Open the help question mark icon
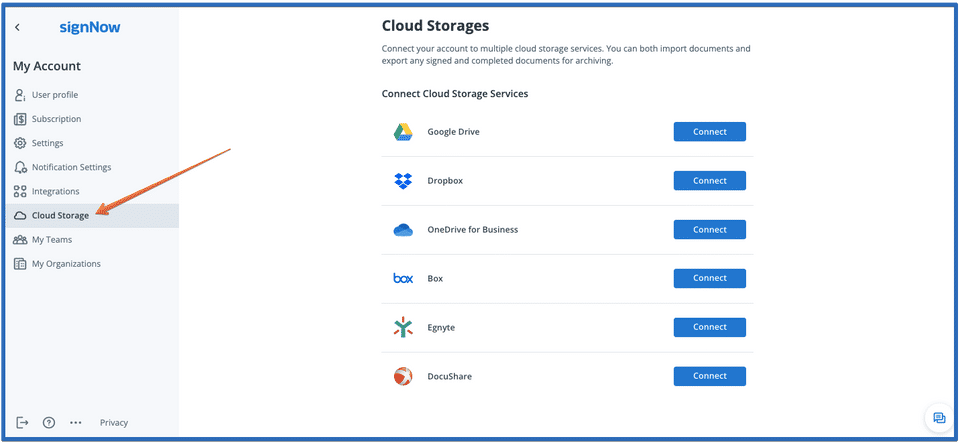 [x=48, y=423]
